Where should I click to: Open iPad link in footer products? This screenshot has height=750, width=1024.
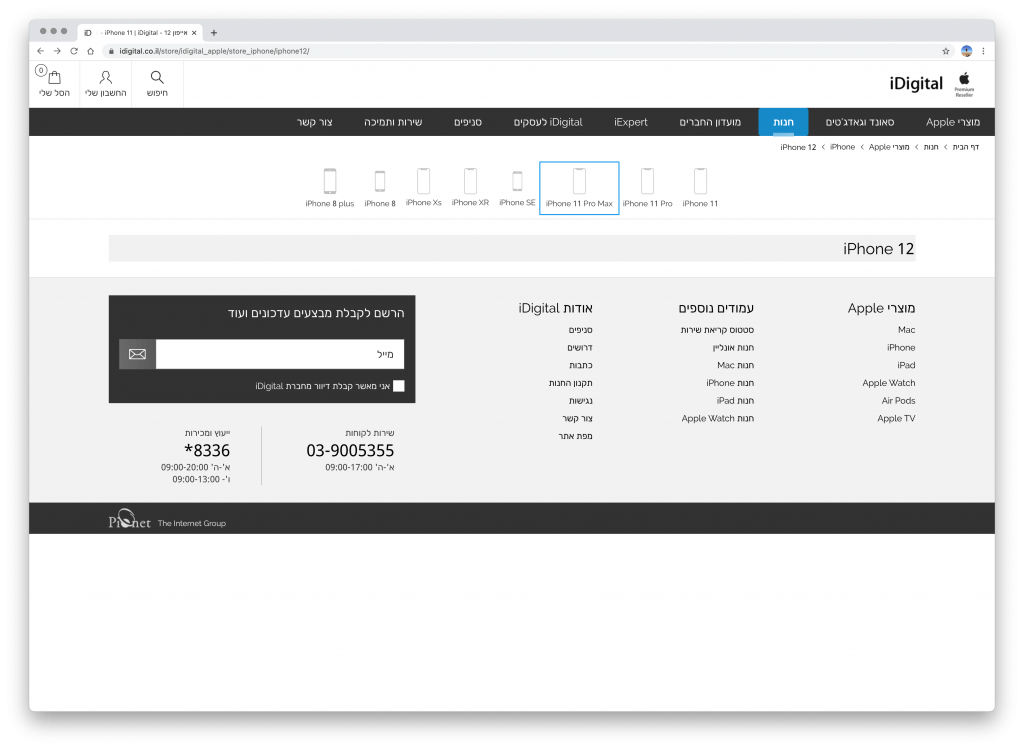tap(906, 365)
